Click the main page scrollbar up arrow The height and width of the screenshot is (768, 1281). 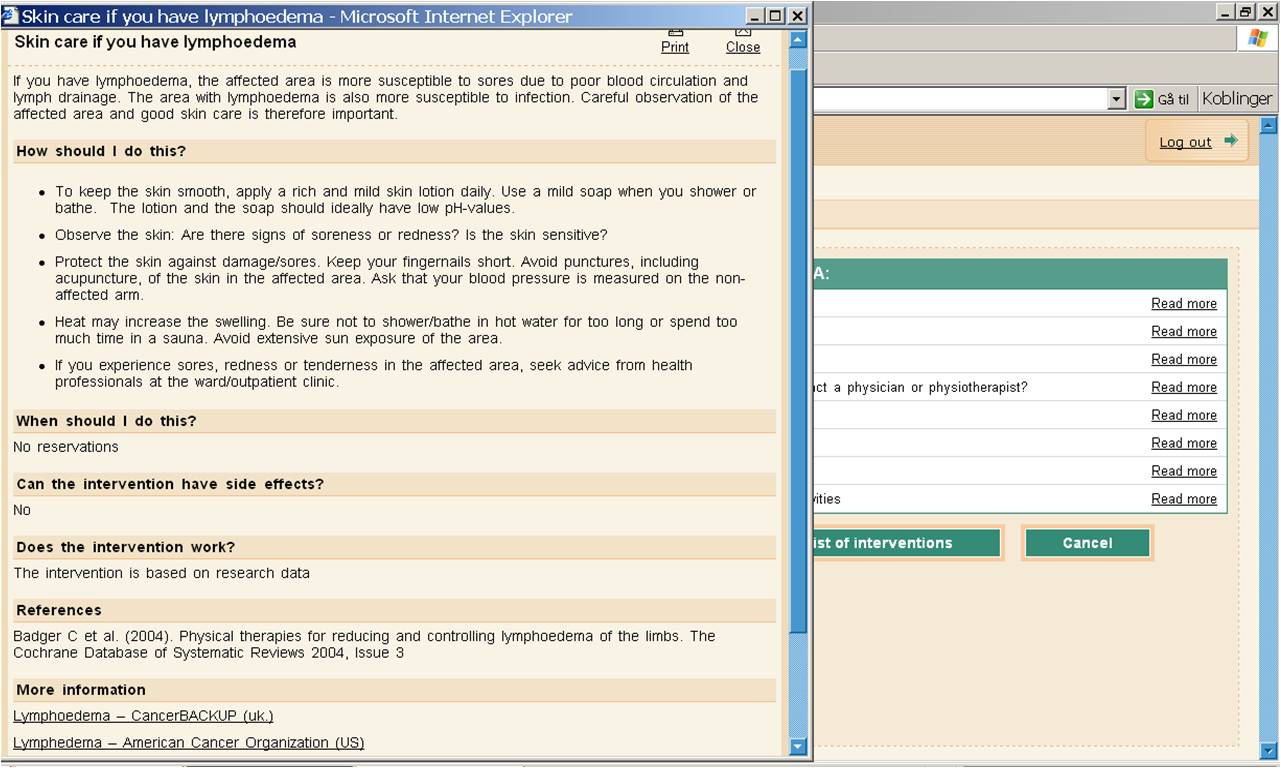(1269, 126)
